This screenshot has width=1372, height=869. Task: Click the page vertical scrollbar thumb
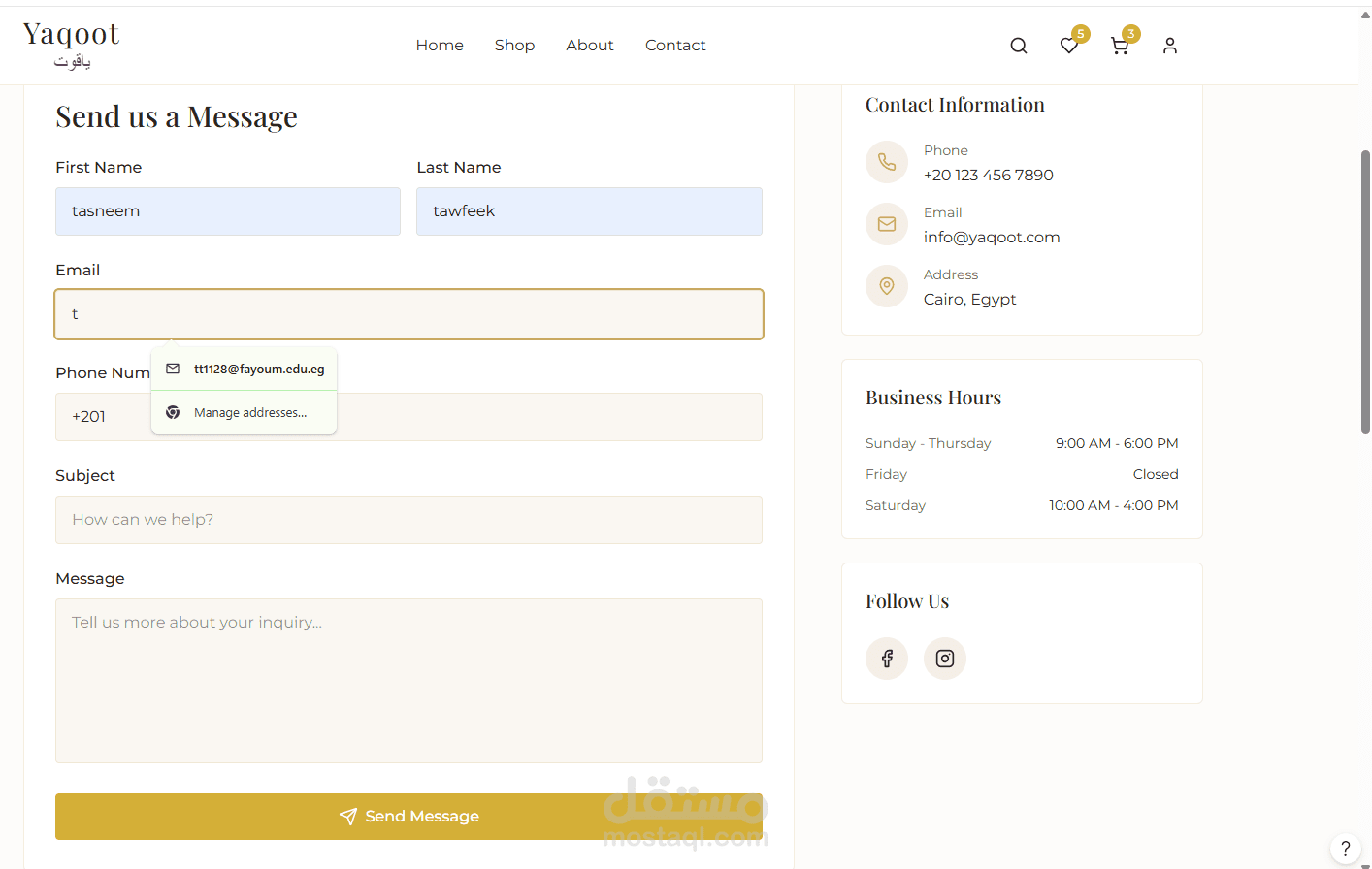coord(1365,291)
